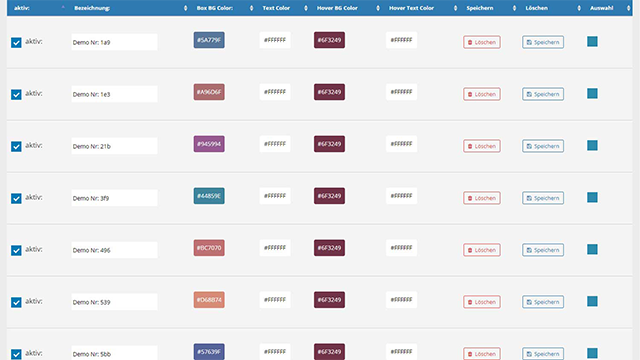This screenshot has width=640, height=360.
Task: Open the #44859E box background color swatch
Action: click(x=209, y=196)
